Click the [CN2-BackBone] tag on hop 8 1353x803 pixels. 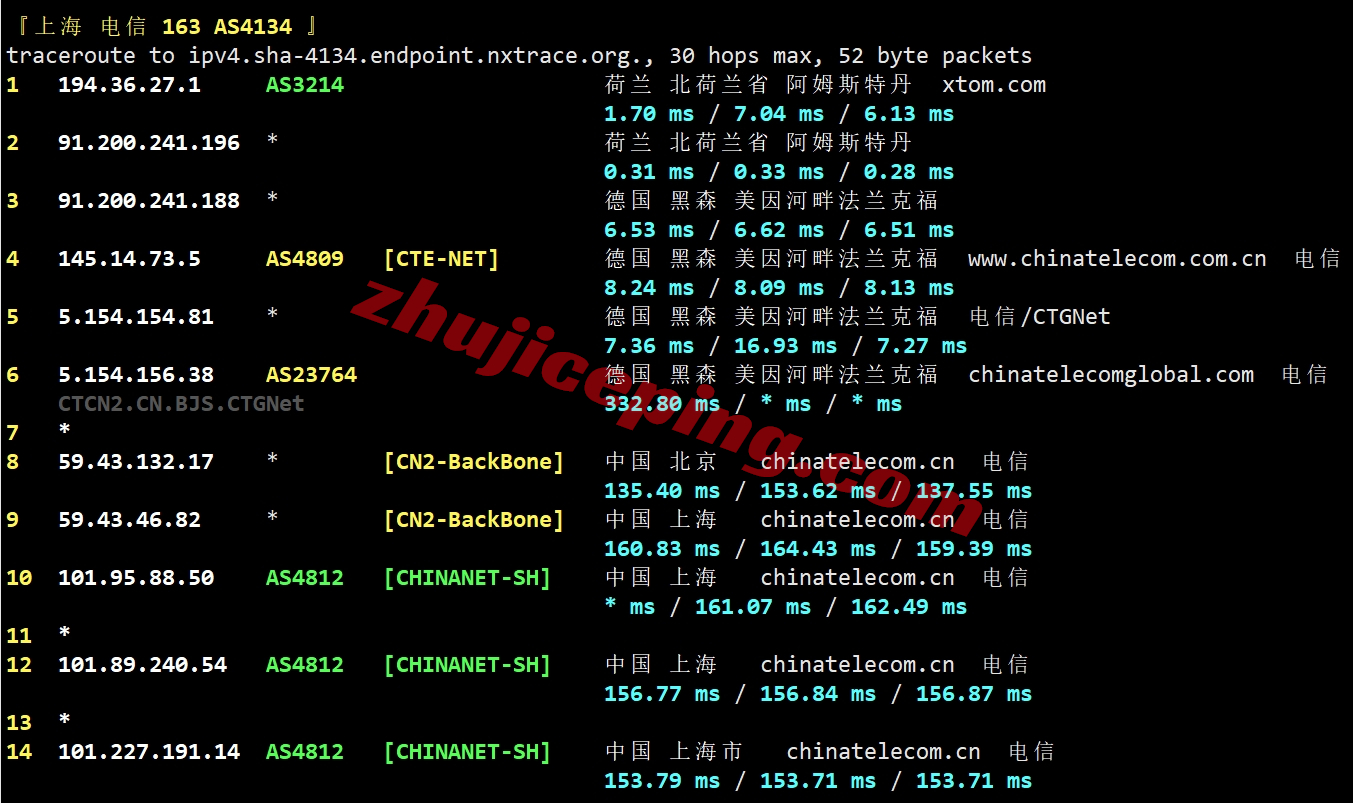pyautogui.click(x=474, y=462)
